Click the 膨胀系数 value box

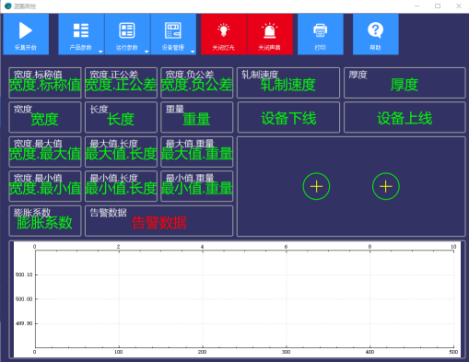click(45, 221)
